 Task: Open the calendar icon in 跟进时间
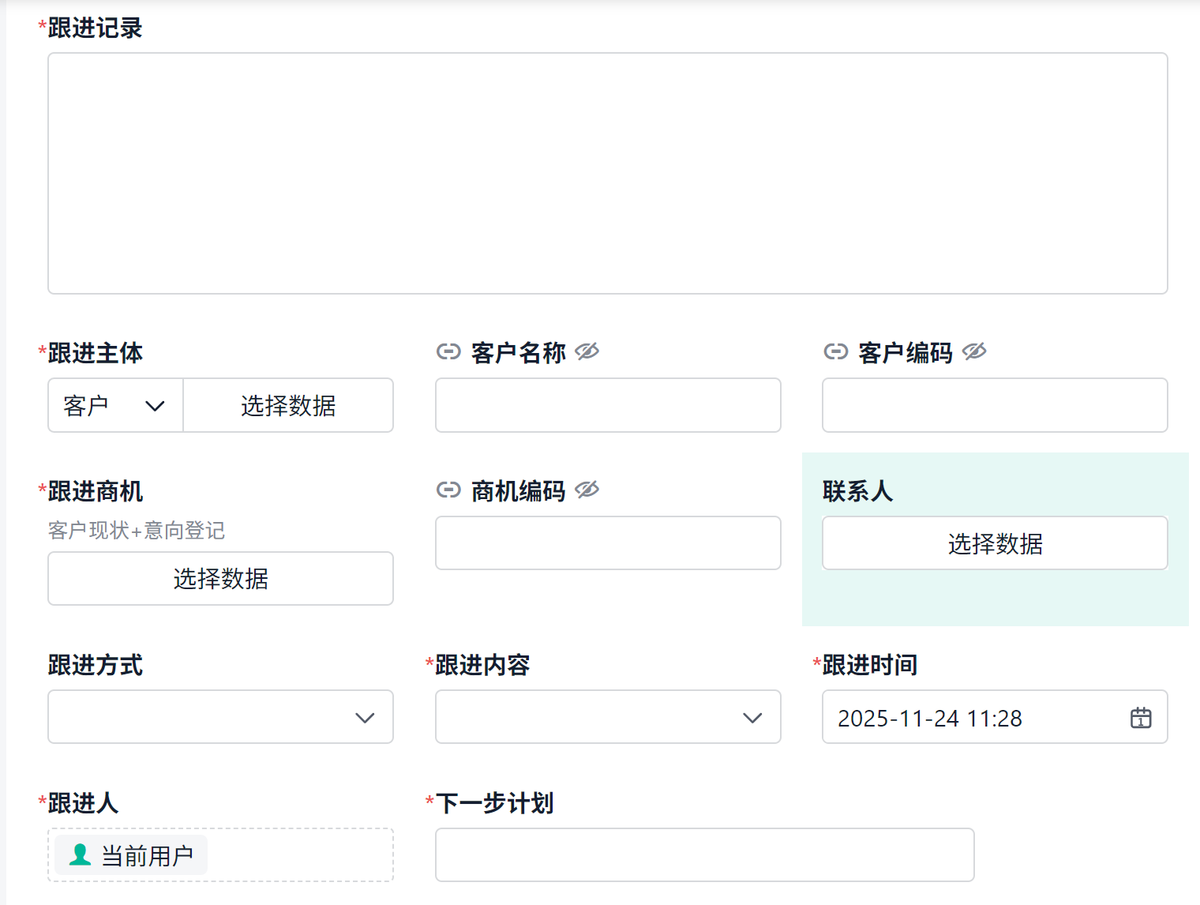(1141, 717)
